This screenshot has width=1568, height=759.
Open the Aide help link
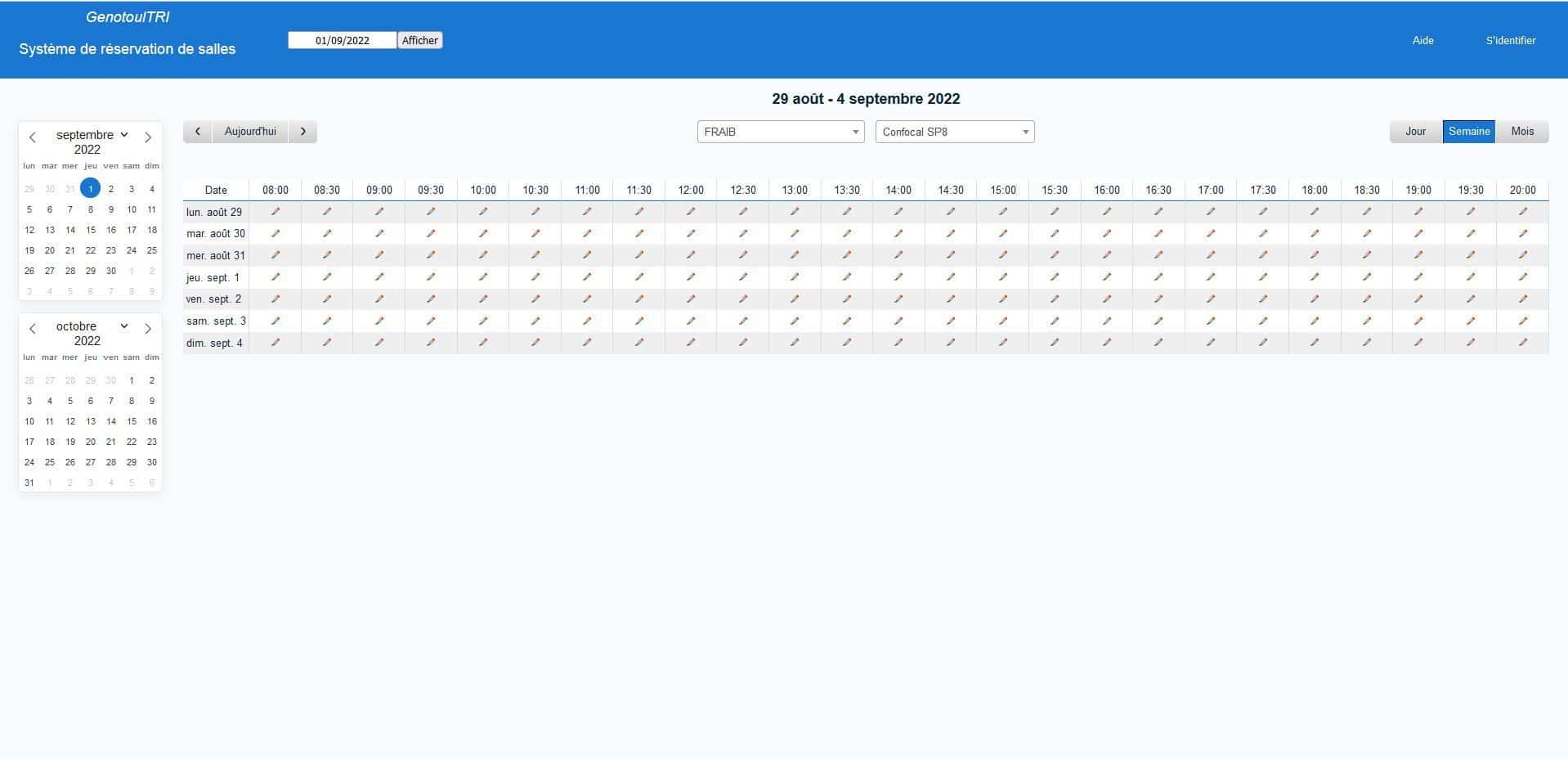(x=1422, y=40)
